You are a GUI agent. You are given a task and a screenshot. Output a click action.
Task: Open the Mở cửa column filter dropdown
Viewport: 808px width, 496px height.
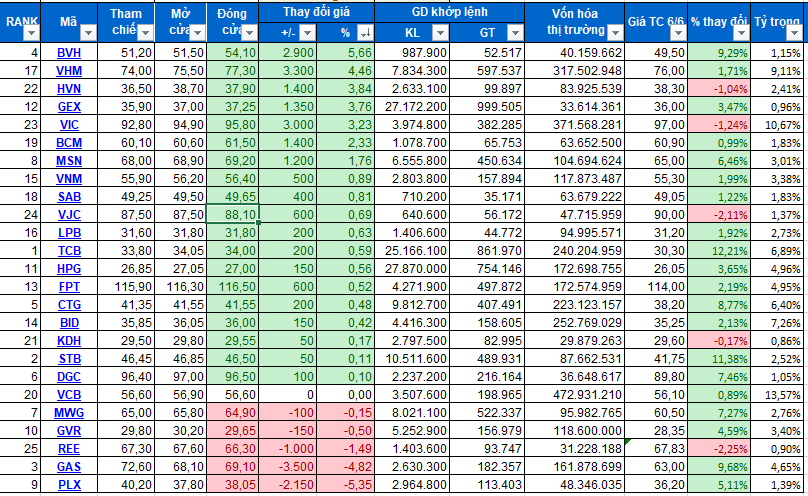[197, 33]
